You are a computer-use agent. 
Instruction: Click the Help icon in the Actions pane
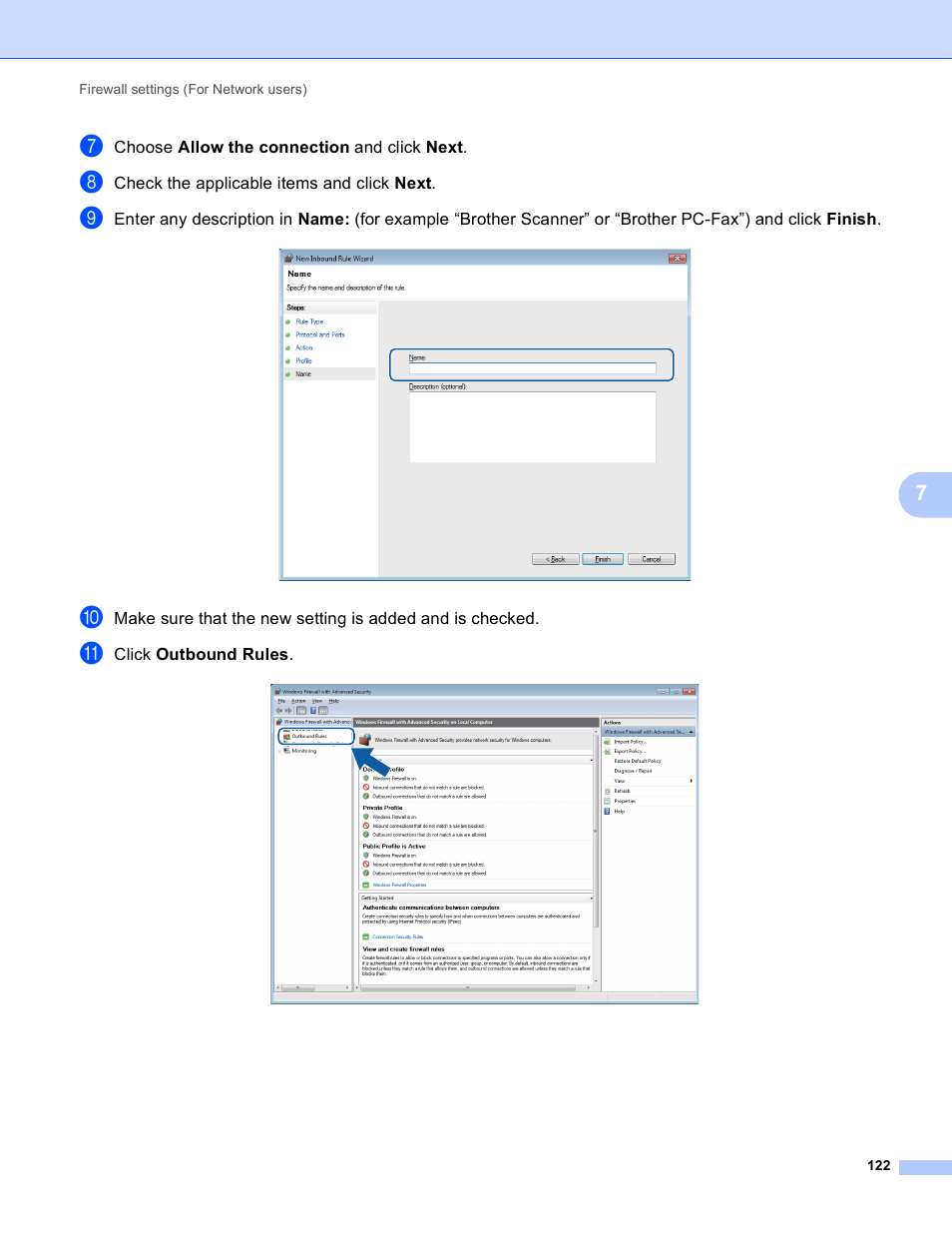point(607,811)
